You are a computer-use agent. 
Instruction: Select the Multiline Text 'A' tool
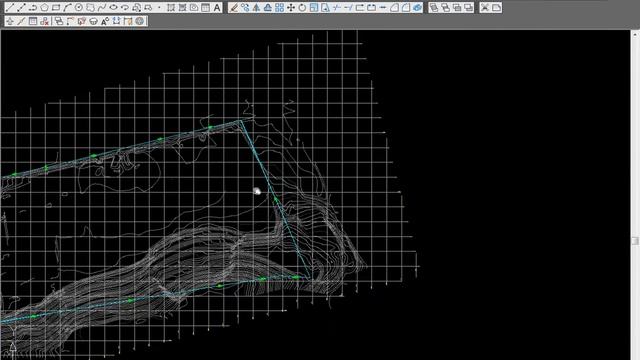coord(217,8)
